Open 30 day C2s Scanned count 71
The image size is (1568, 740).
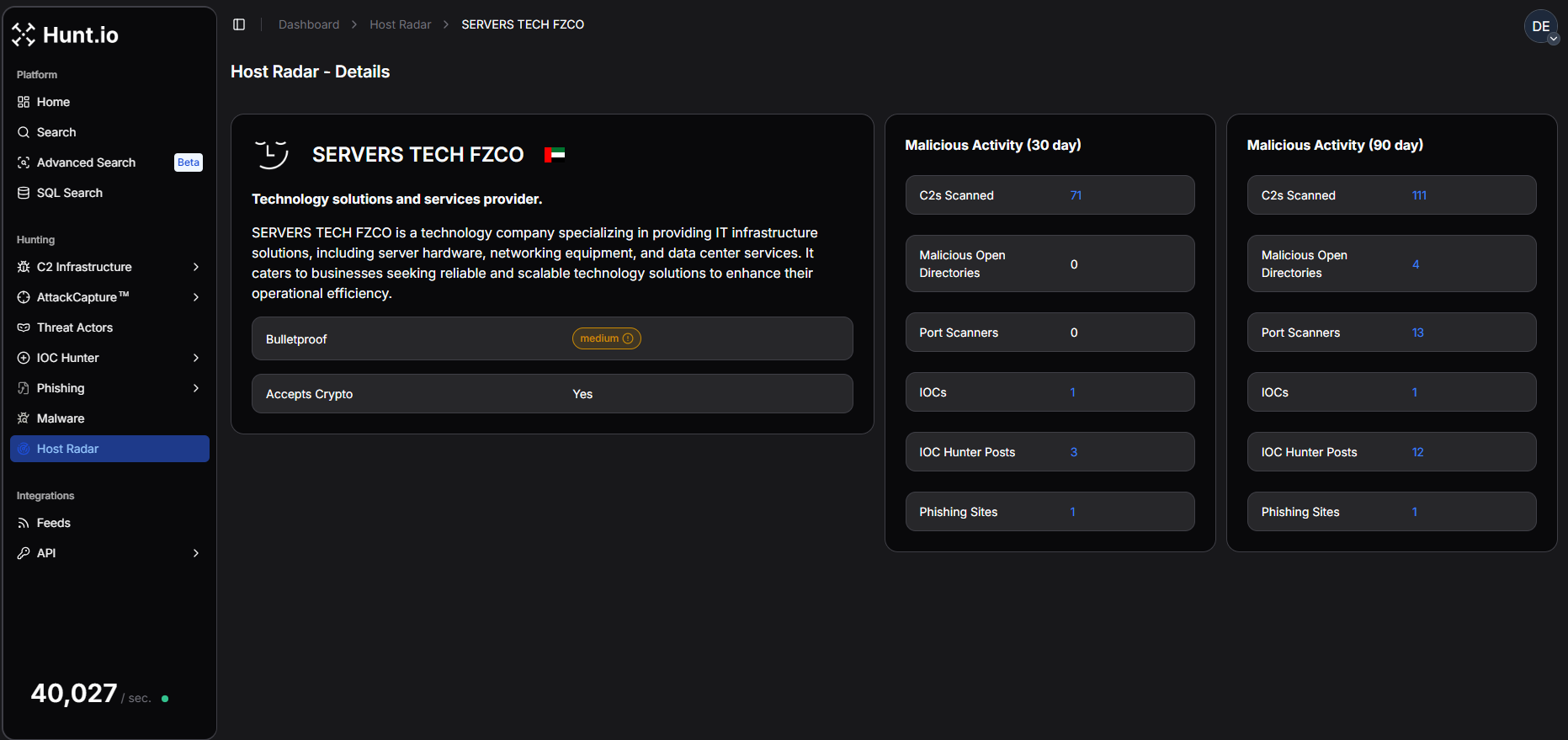[x=1076, y=195]
